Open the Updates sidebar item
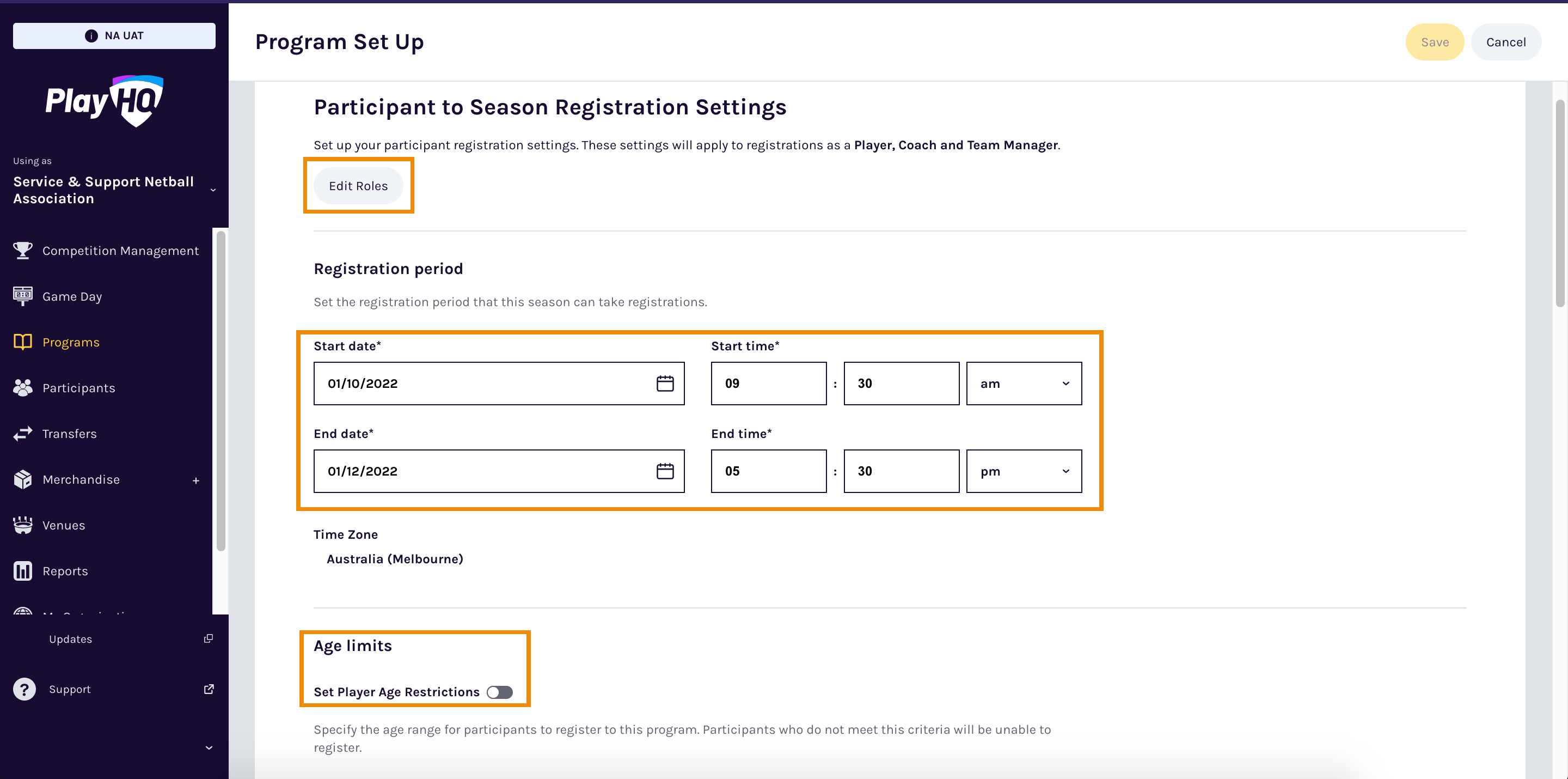The height and width of the screenshot is (779, 1568). tap(71, 638)
